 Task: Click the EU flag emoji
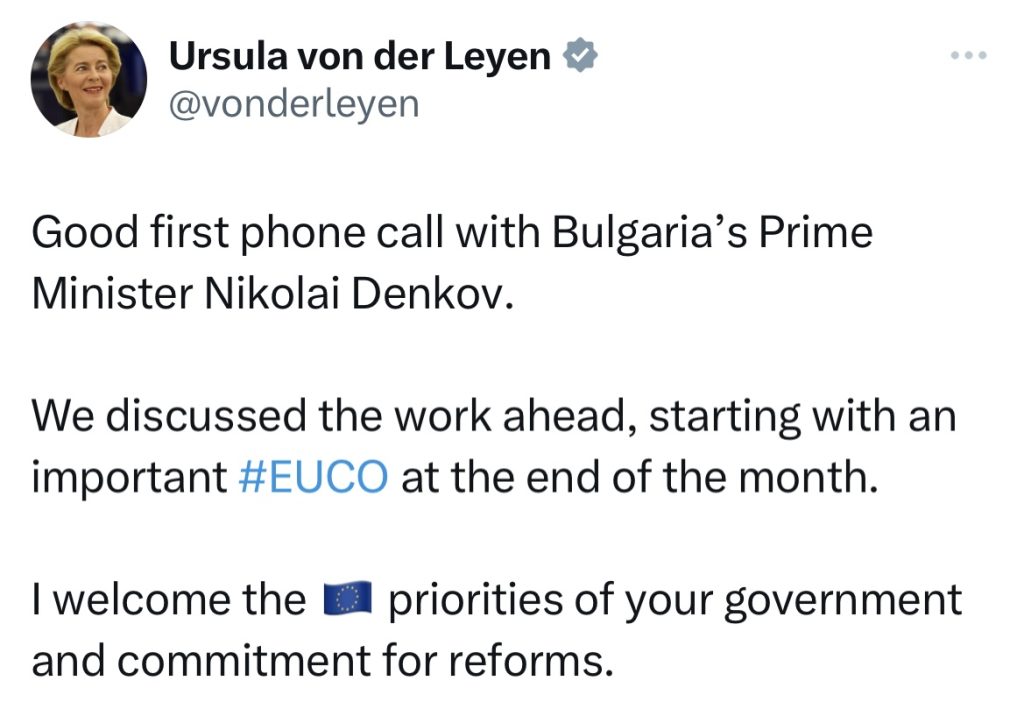pyautogui.click(x=347, y=600)
